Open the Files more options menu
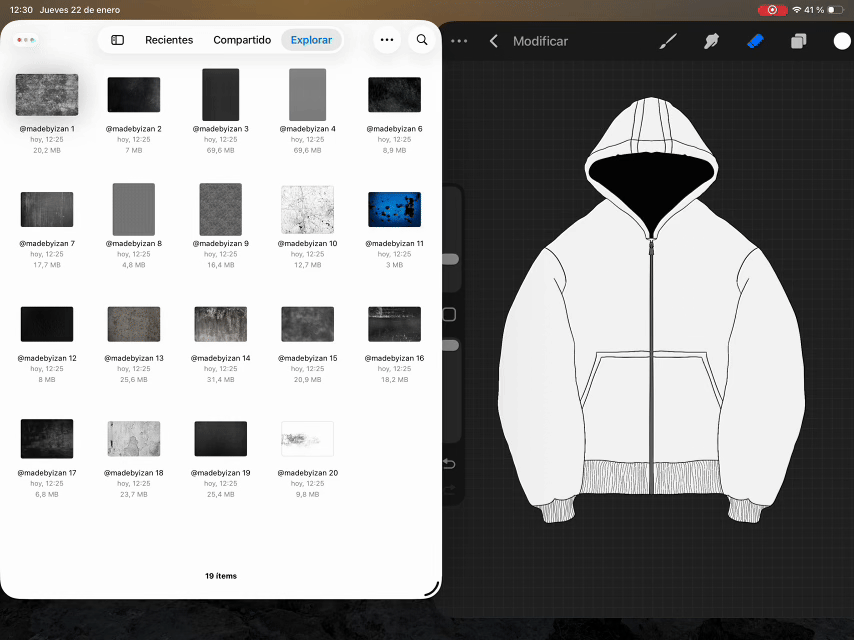The image size is (854, 640). (387, 40)
